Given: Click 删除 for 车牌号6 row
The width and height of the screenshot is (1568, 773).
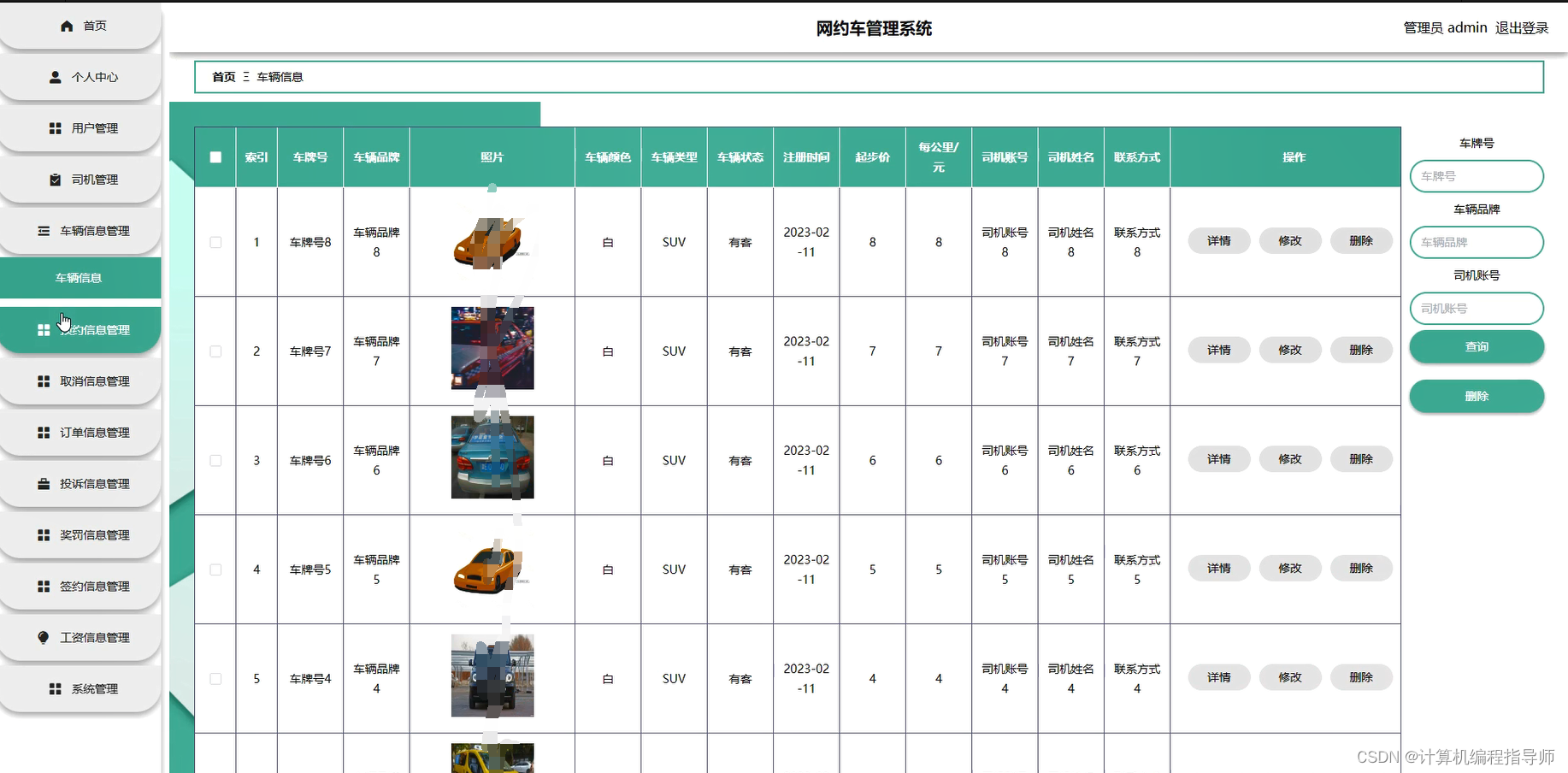Looking at the screenshot, I should (1361, 459).
